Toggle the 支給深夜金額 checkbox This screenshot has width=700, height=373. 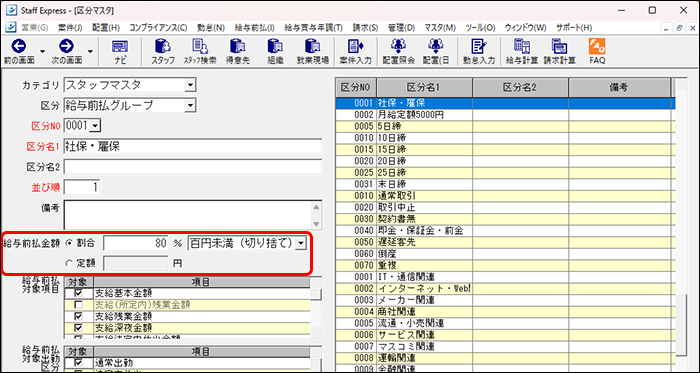pyautogui.click(x=79, y=328)
